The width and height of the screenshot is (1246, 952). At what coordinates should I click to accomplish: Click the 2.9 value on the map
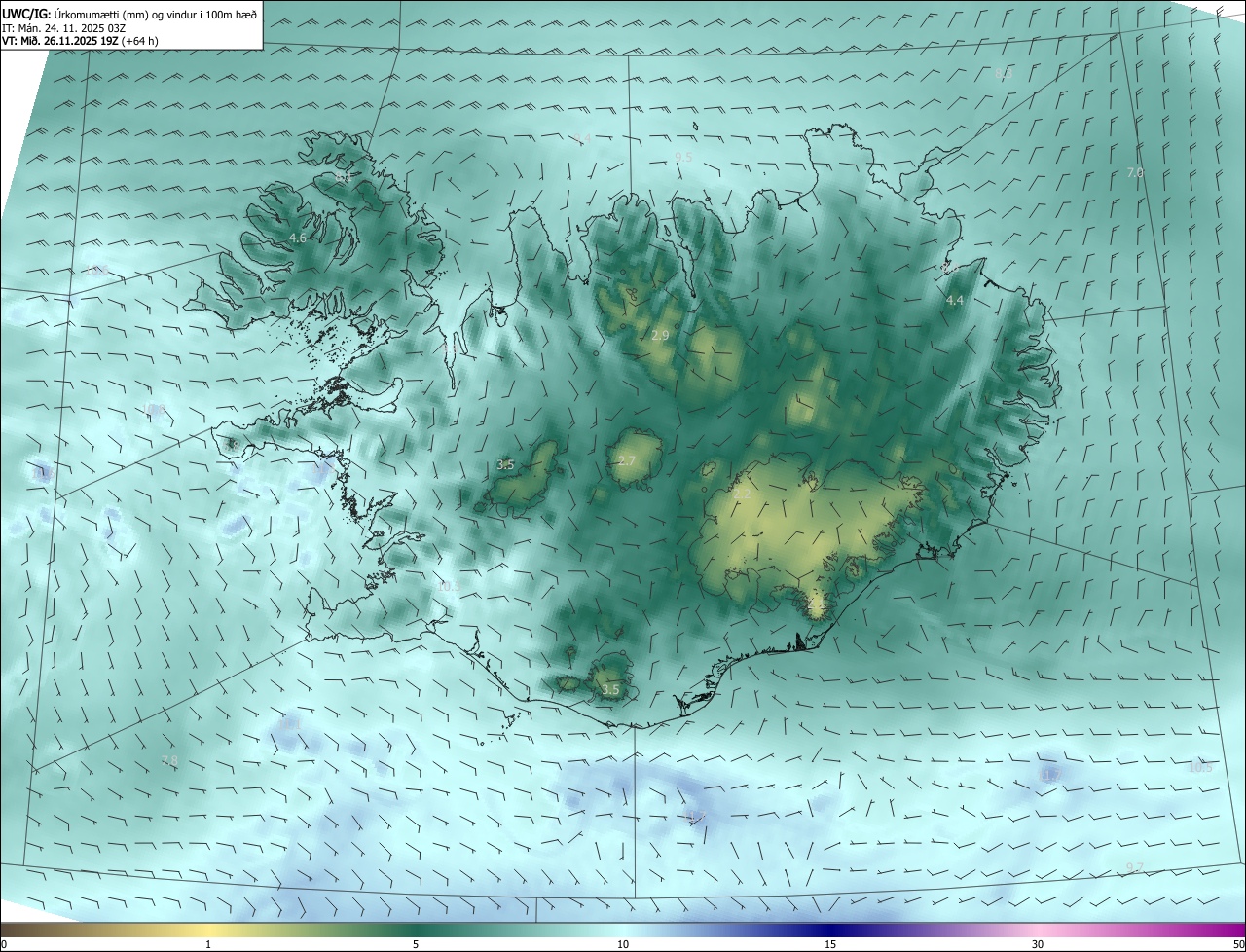click(x=660, y=336)
